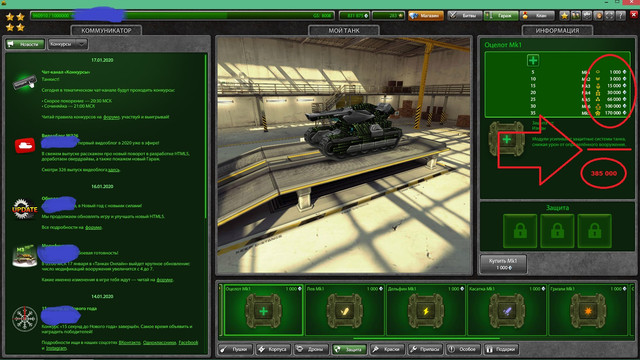Select the Касатка Mk1 rocket module card

pyautogui.click(x=507, y=310)
